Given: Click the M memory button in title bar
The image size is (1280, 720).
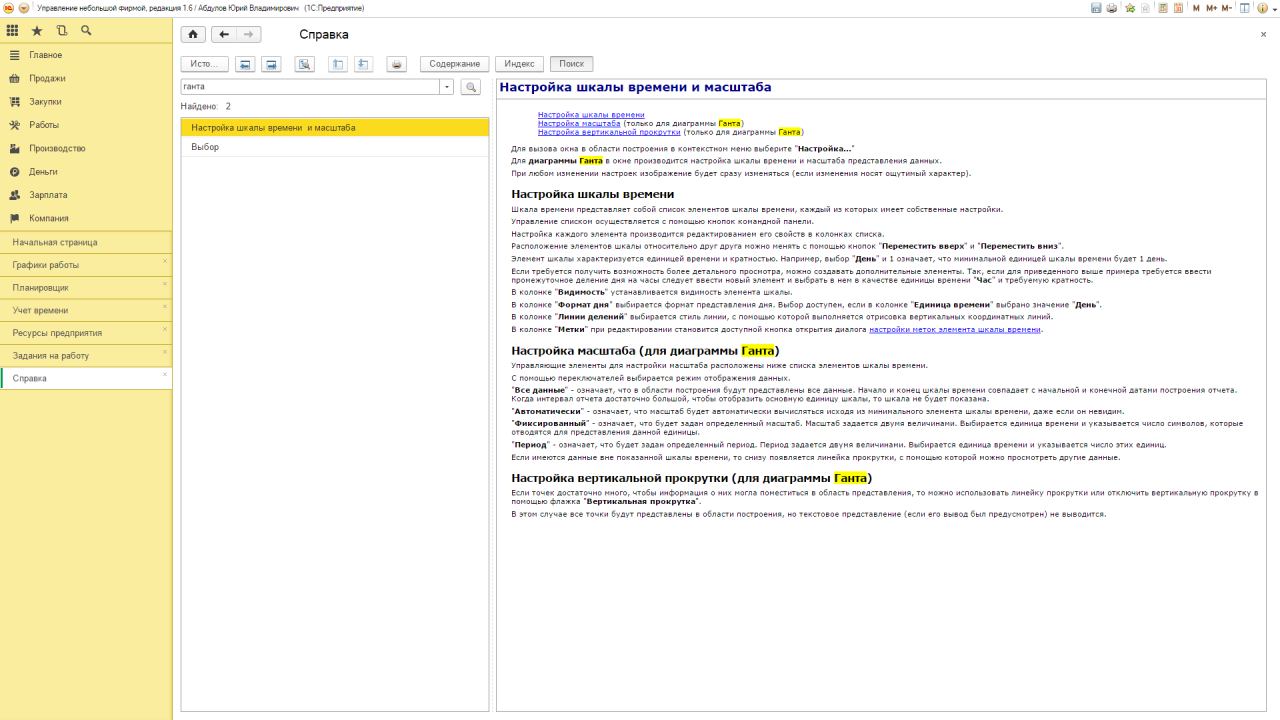Looking at the screenshot, I should pyautogui.click(x=1197, y=8).
